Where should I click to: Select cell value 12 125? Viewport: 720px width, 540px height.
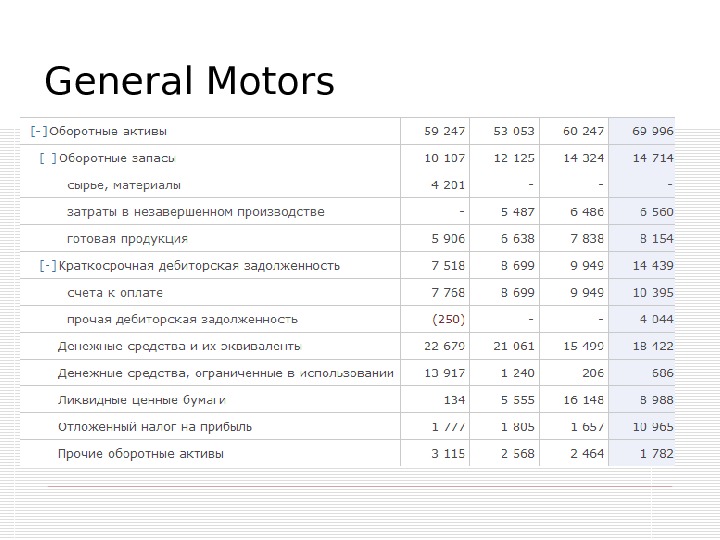click(x=514, y=158)
